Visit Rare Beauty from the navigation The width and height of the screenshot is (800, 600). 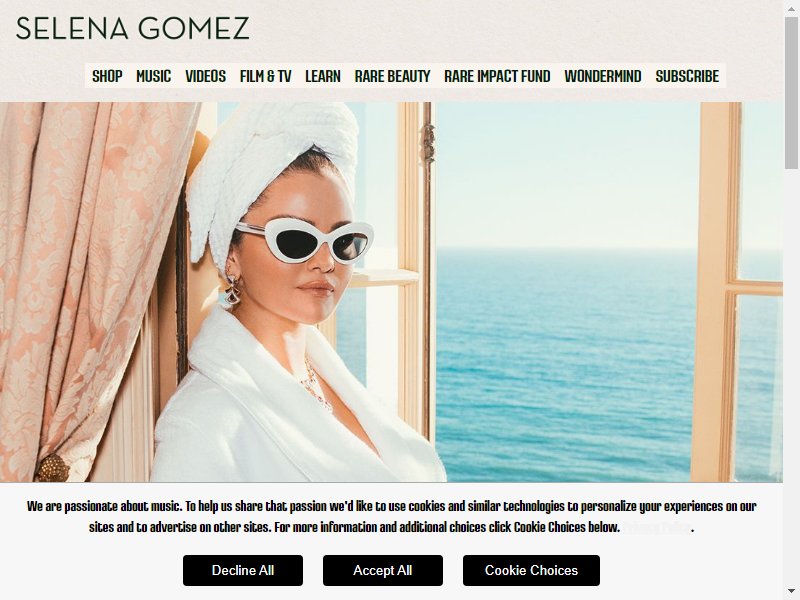click(392, 77)
